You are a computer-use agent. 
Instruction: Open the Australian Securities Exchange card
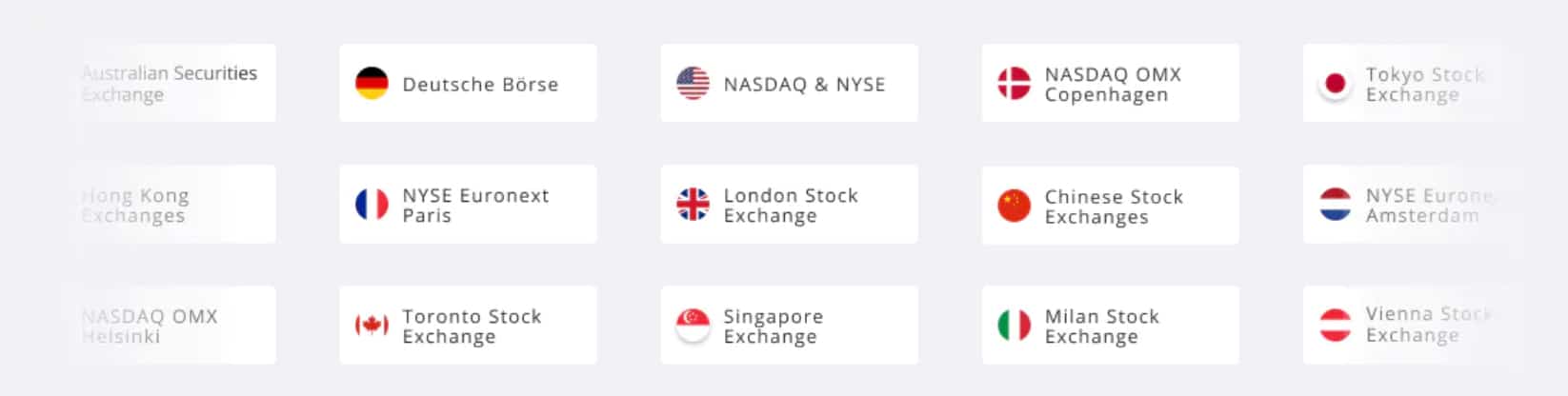pos(176,83)
